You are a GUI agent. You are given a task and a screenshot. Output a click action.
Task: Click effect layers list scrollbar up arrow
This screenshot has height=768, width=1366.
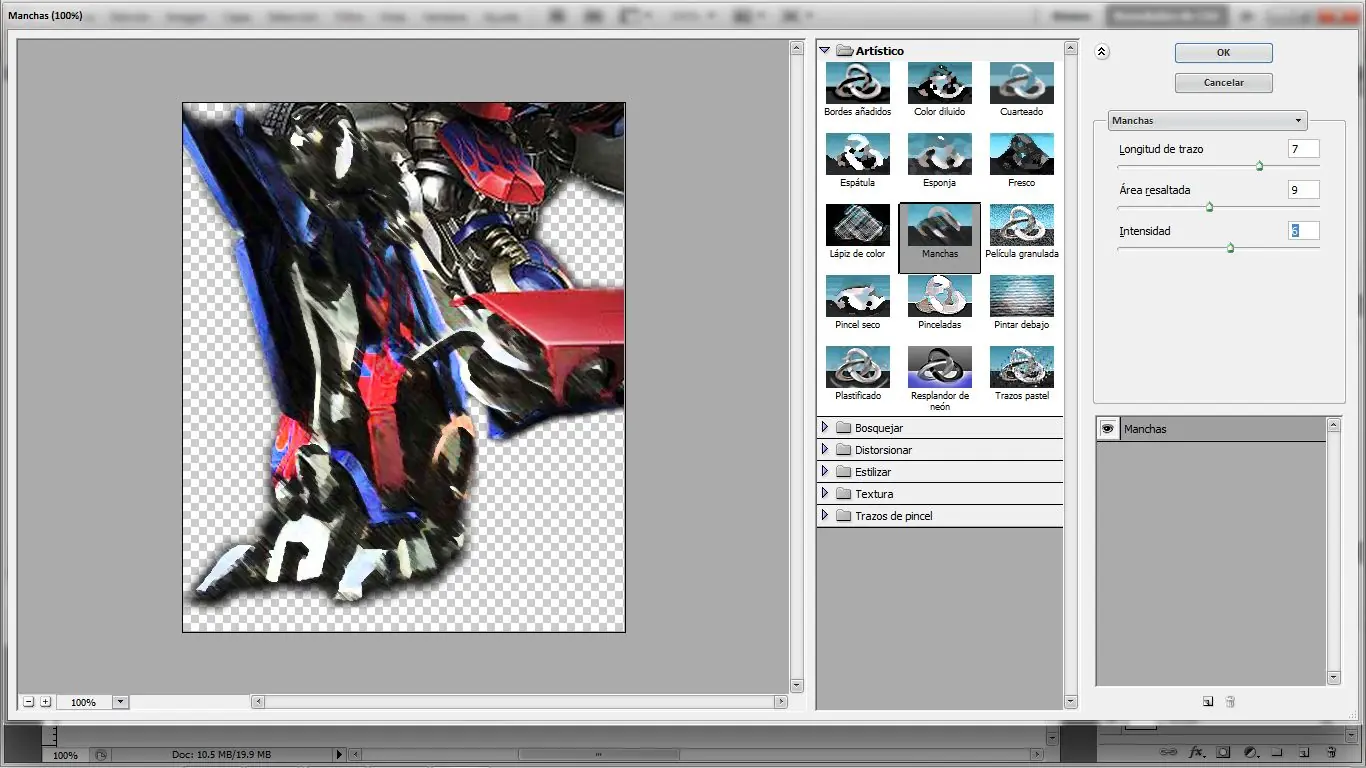pyautogui.click(x=1334, y=425)
